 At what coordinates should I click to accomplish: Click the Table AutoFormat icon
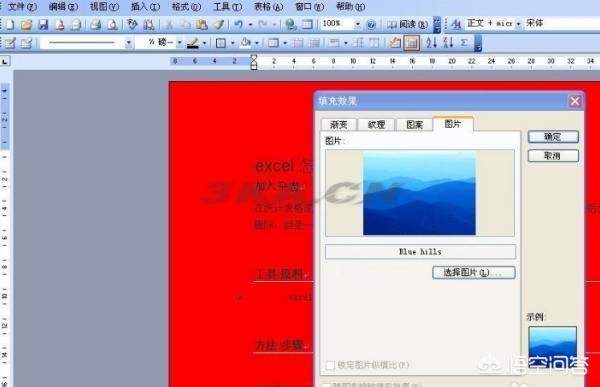[x=394, y=43]
